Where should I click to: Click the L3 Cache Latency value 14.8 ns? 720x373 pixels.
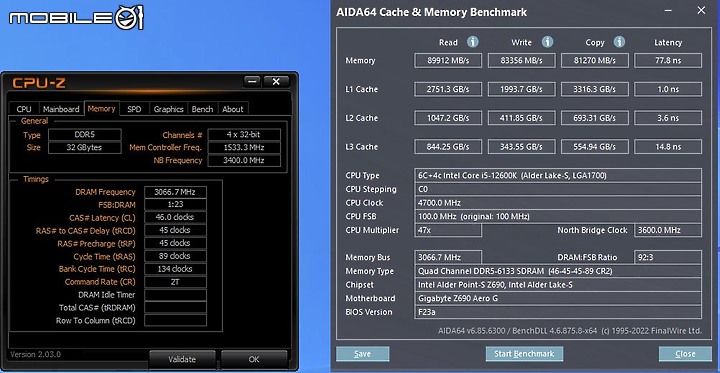point(668,147)
